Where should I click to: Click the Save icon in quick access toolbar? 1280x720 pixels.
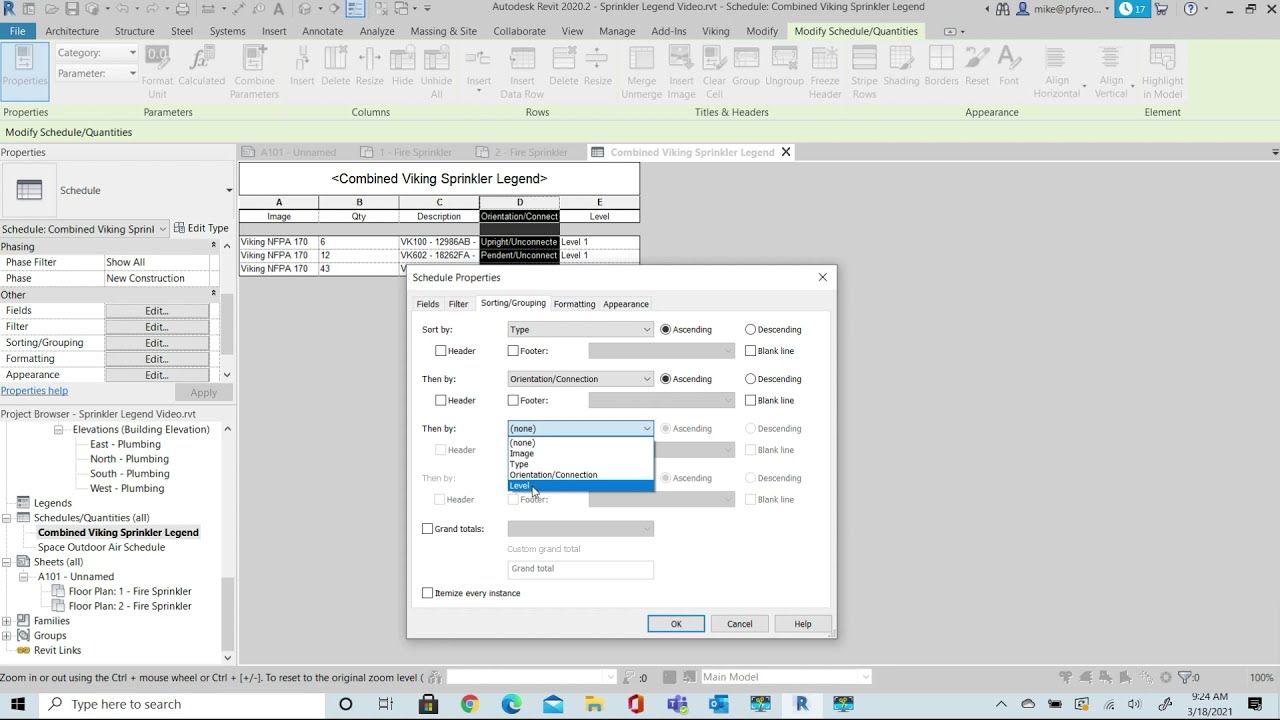[x=72, y=9]
